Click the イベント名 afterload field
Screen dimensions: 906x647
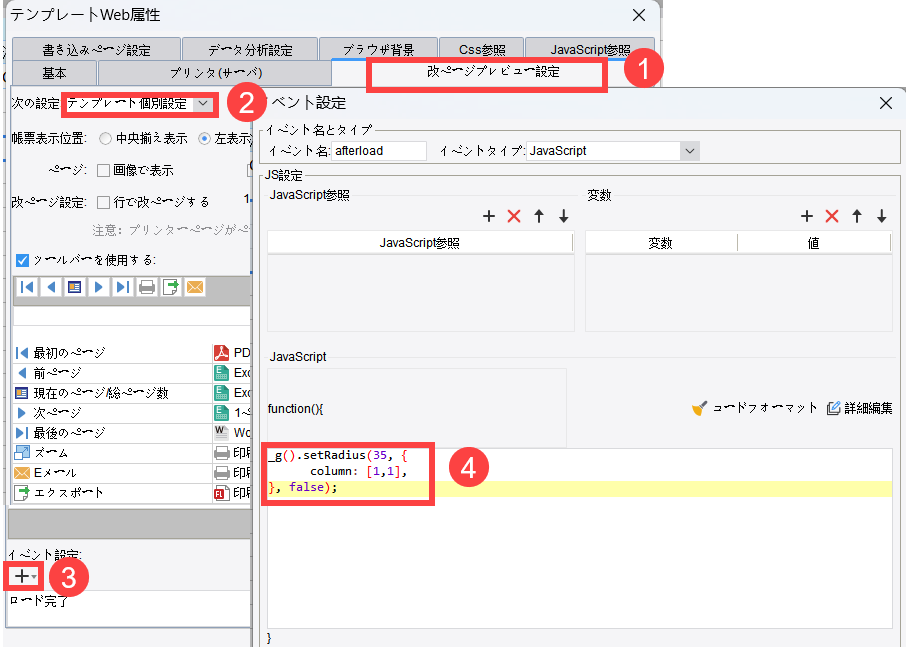(x=379, y=151)
